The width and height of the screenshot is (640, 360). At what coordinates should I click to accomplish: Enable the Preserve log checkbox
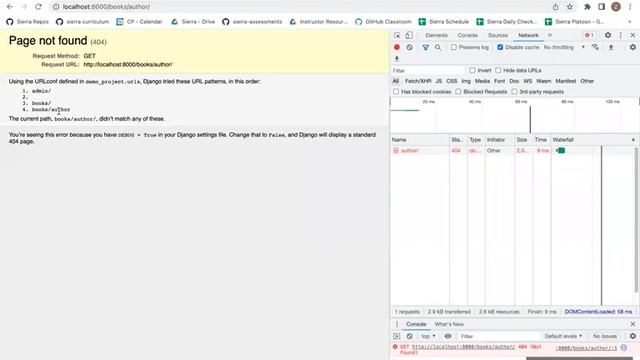coord(454,47)
